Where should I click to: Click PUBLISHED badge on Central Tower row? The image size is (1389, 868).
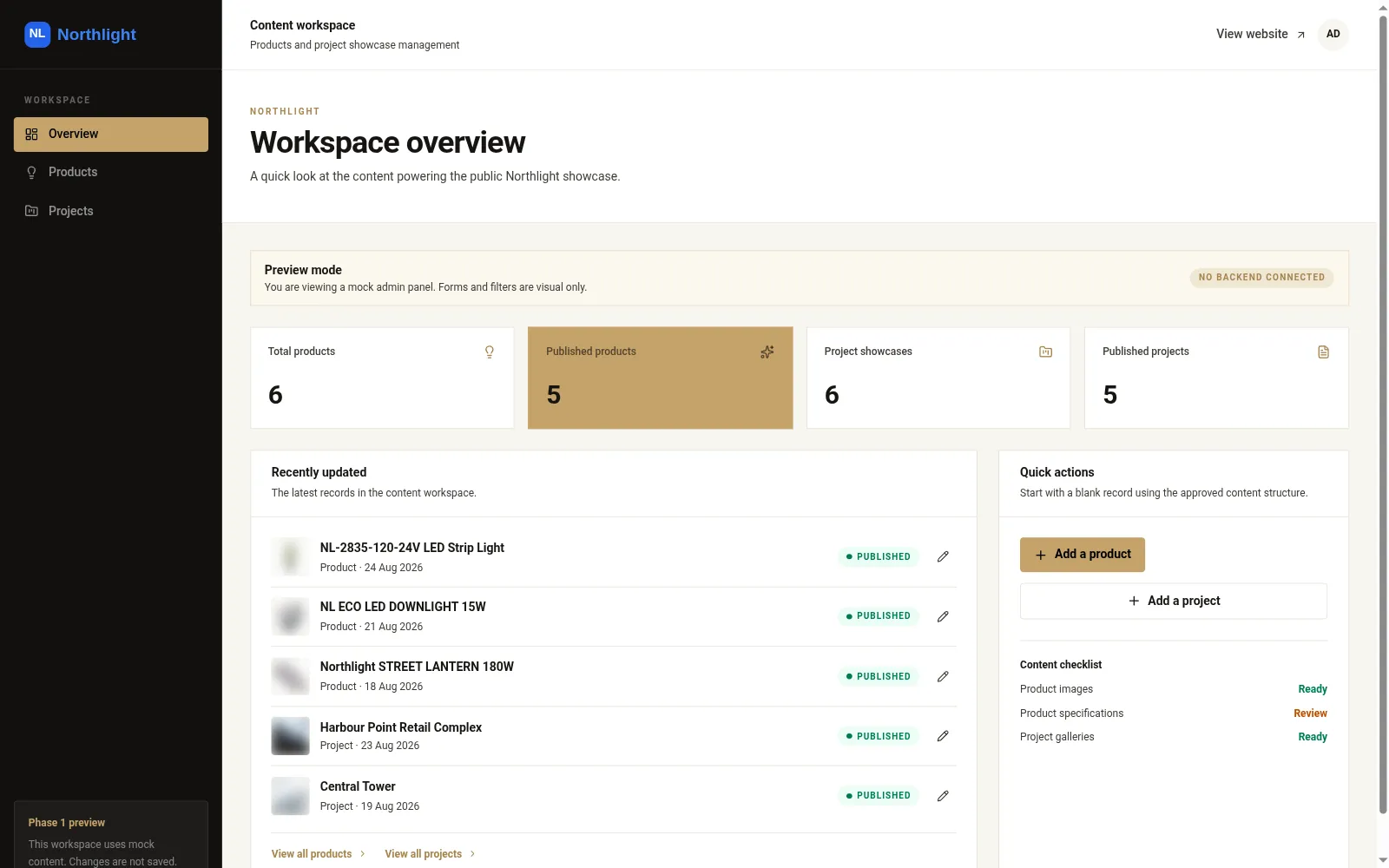point(878,795)
